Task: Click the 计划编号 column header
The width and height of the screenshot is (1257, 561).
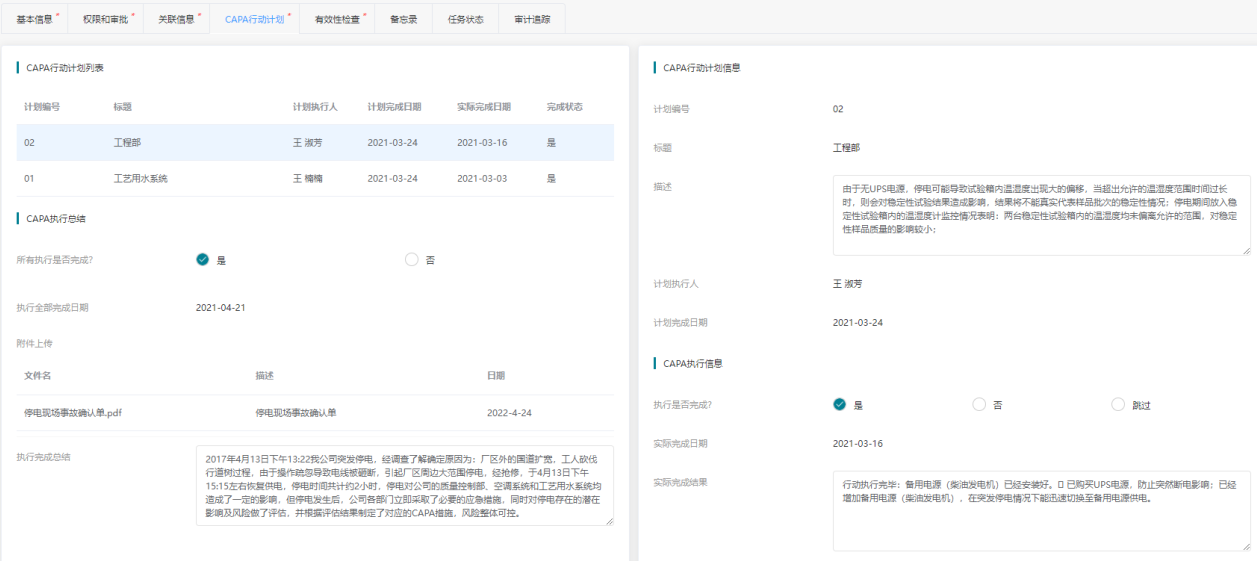Action: [42, 107]
